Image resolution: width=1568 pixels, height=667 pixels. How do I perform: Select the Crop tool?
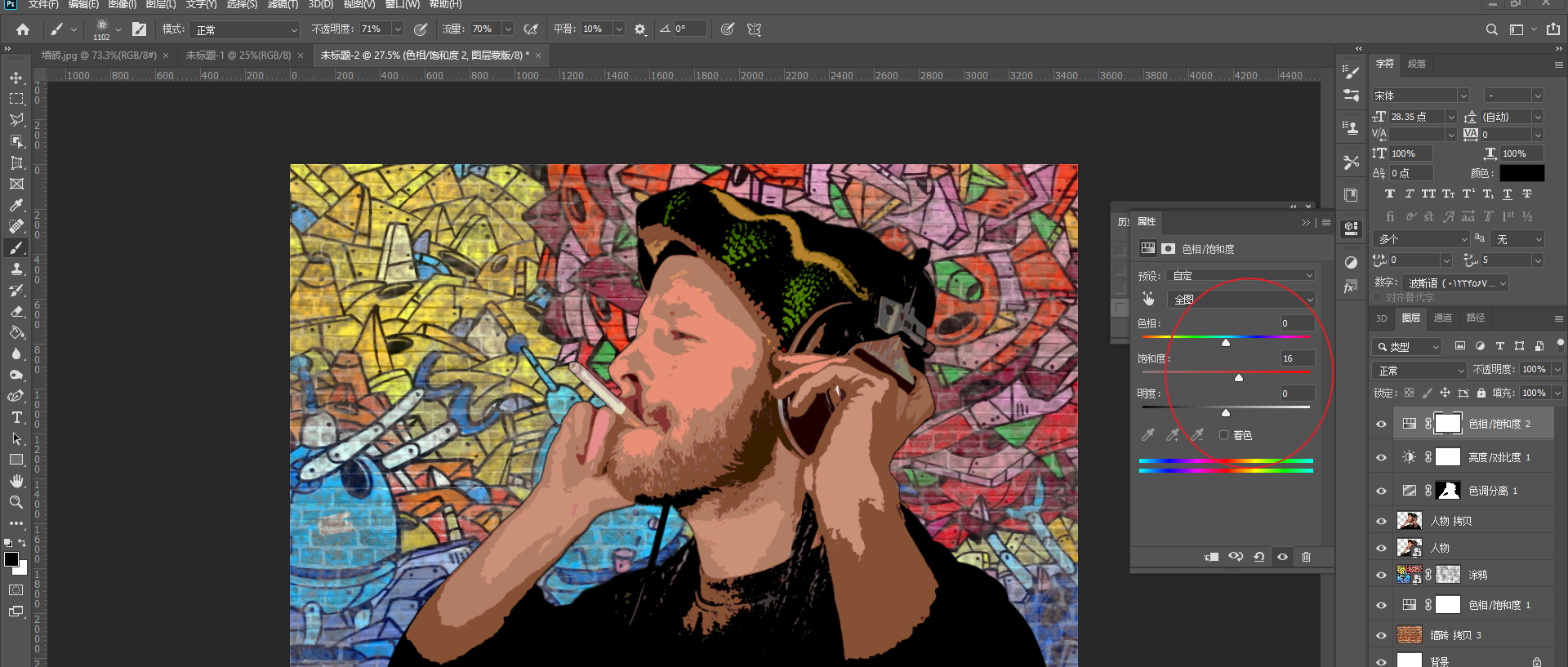tap(16, 162)
